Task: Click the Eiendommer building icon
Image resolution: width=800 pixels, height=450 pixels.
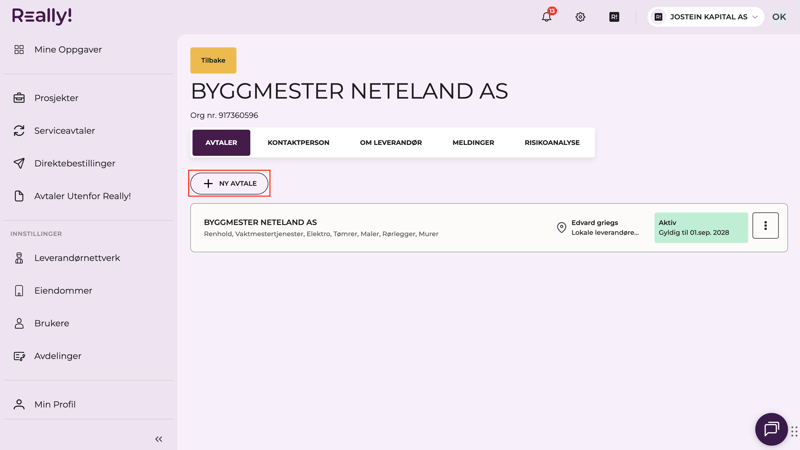Action: (19, 290)
